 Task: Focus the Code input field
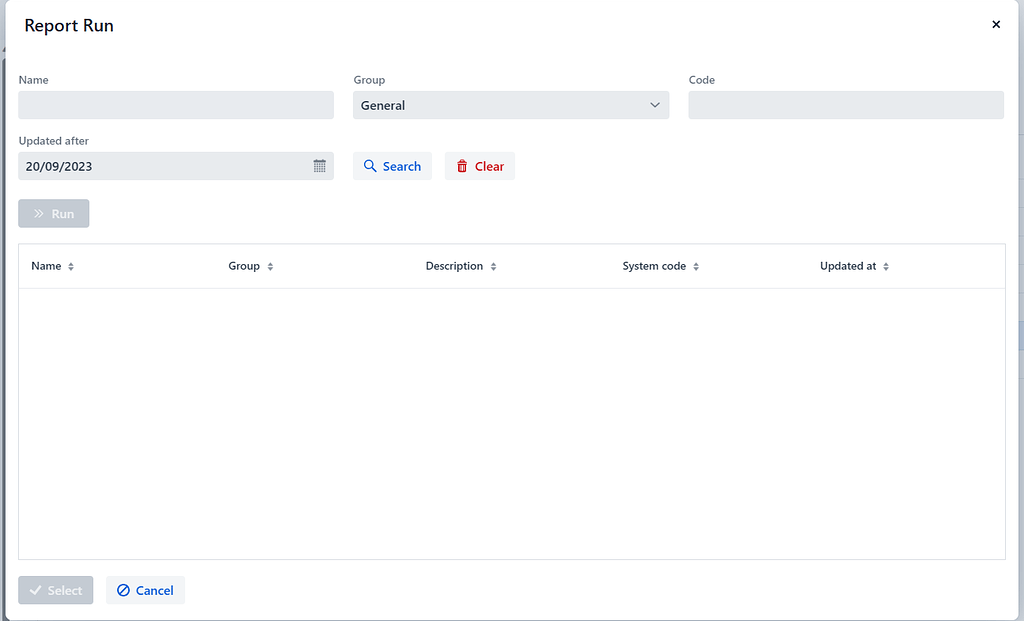tap(845, 105)
